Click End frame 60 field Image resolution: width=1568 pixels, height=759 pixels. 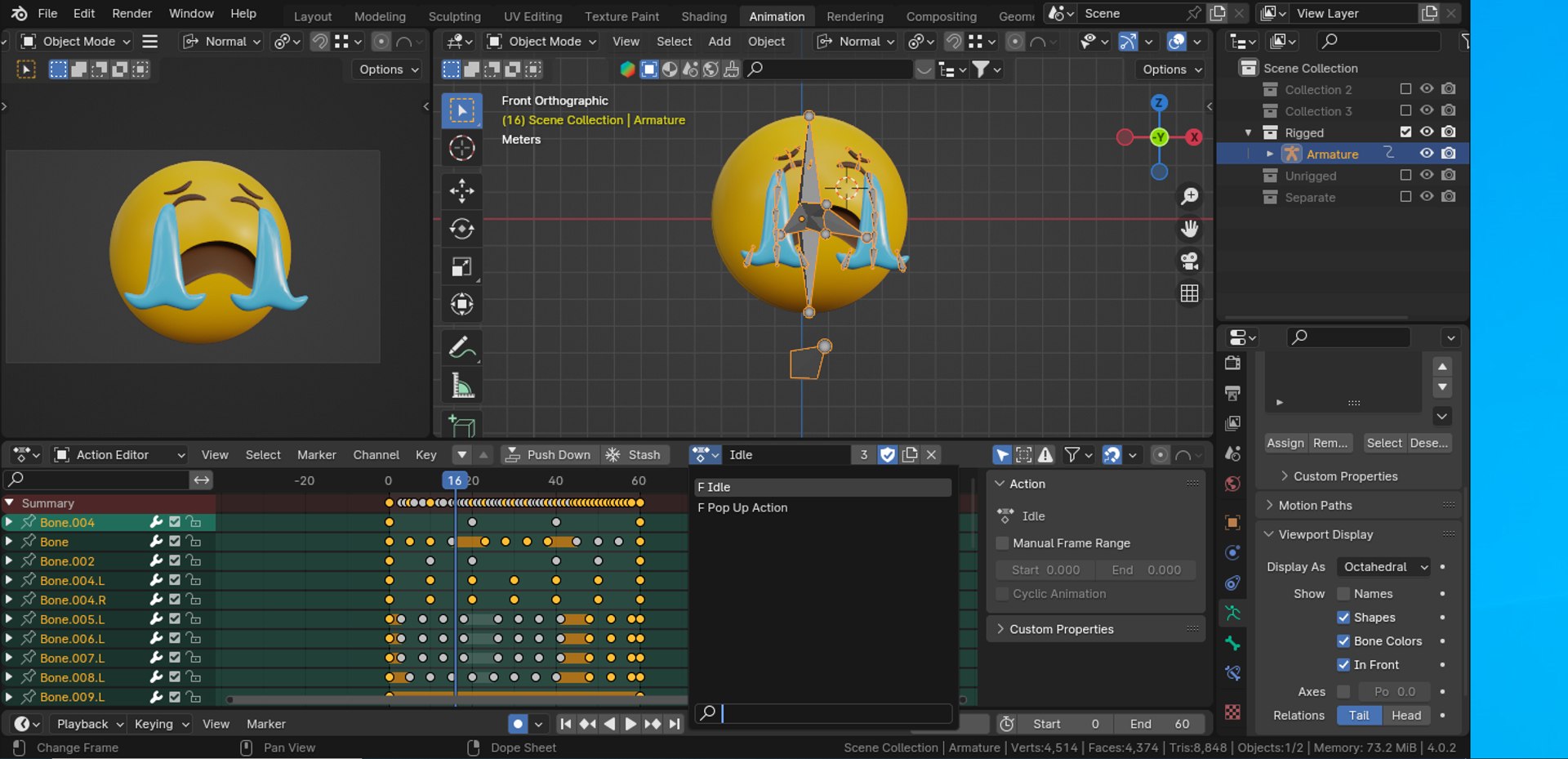pos(1161,724)
